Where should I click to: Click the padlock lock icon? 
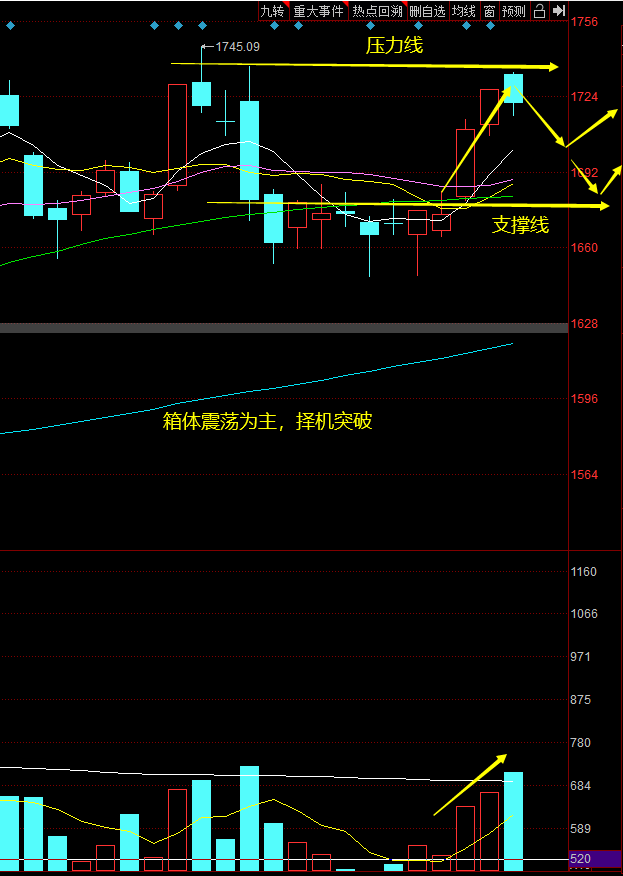(539, 11)
